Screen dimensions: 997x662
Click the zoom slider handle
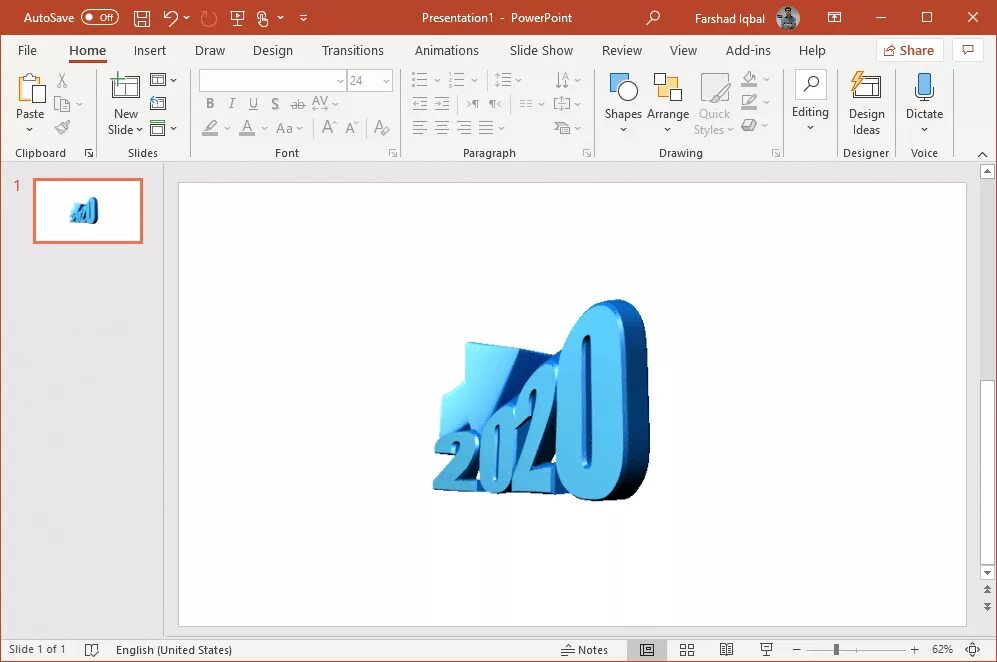[836, 649]
